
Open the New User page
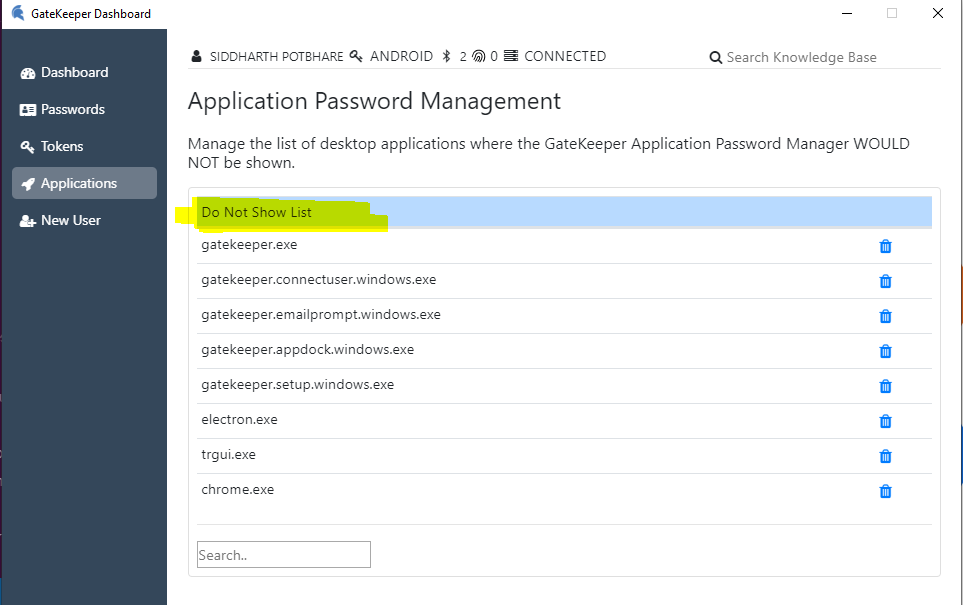[70, 221]
